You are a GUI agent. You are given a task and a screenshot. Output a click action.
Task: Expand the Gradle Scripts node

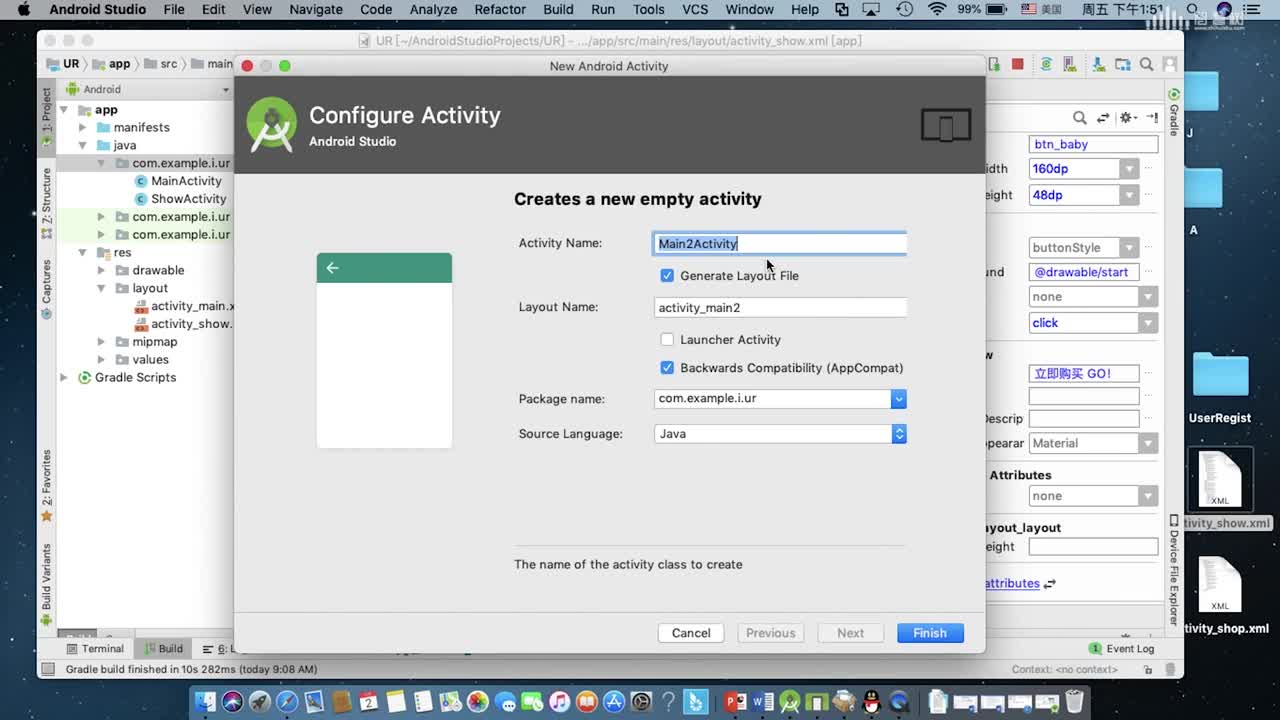tap(65, 378)
